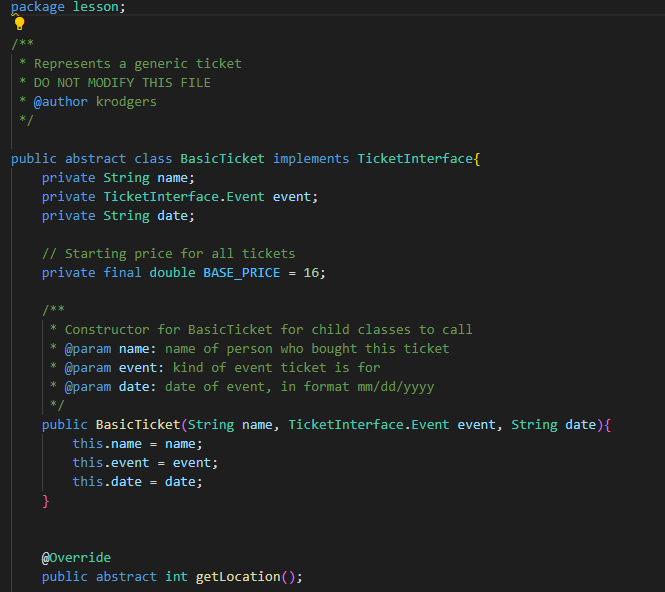Click '@param' tag before 'event:'
The width and height of the screenshot is (665, 592).
[x=88, y=368]
